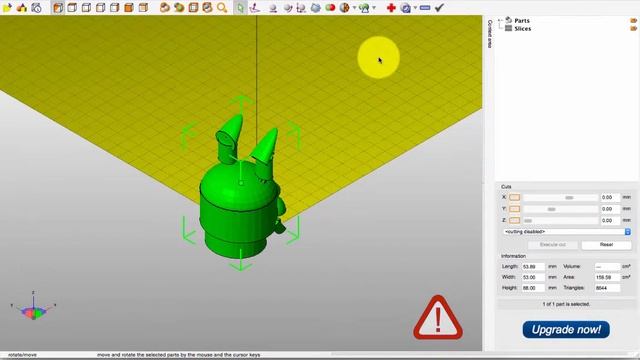The image size is (640, 360).
Task: Toggle the Z cut plane button
Action: [x=514, y=220]
